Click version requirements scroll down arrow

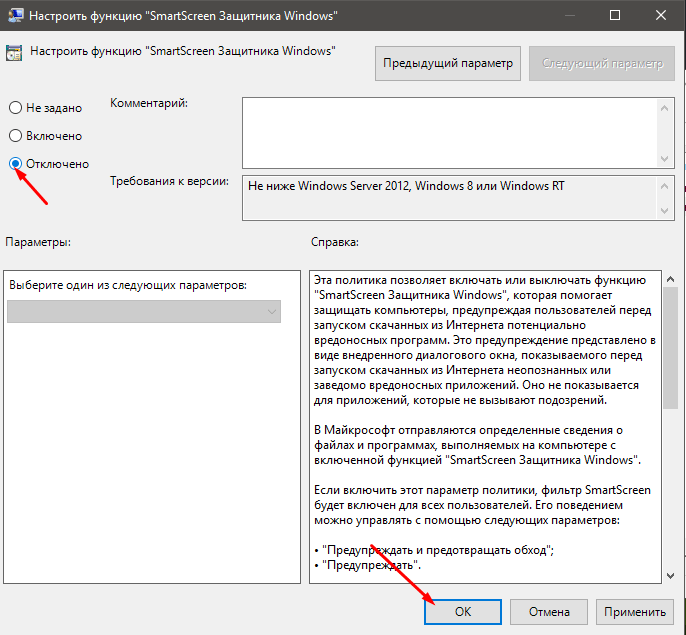pos(664,211)
